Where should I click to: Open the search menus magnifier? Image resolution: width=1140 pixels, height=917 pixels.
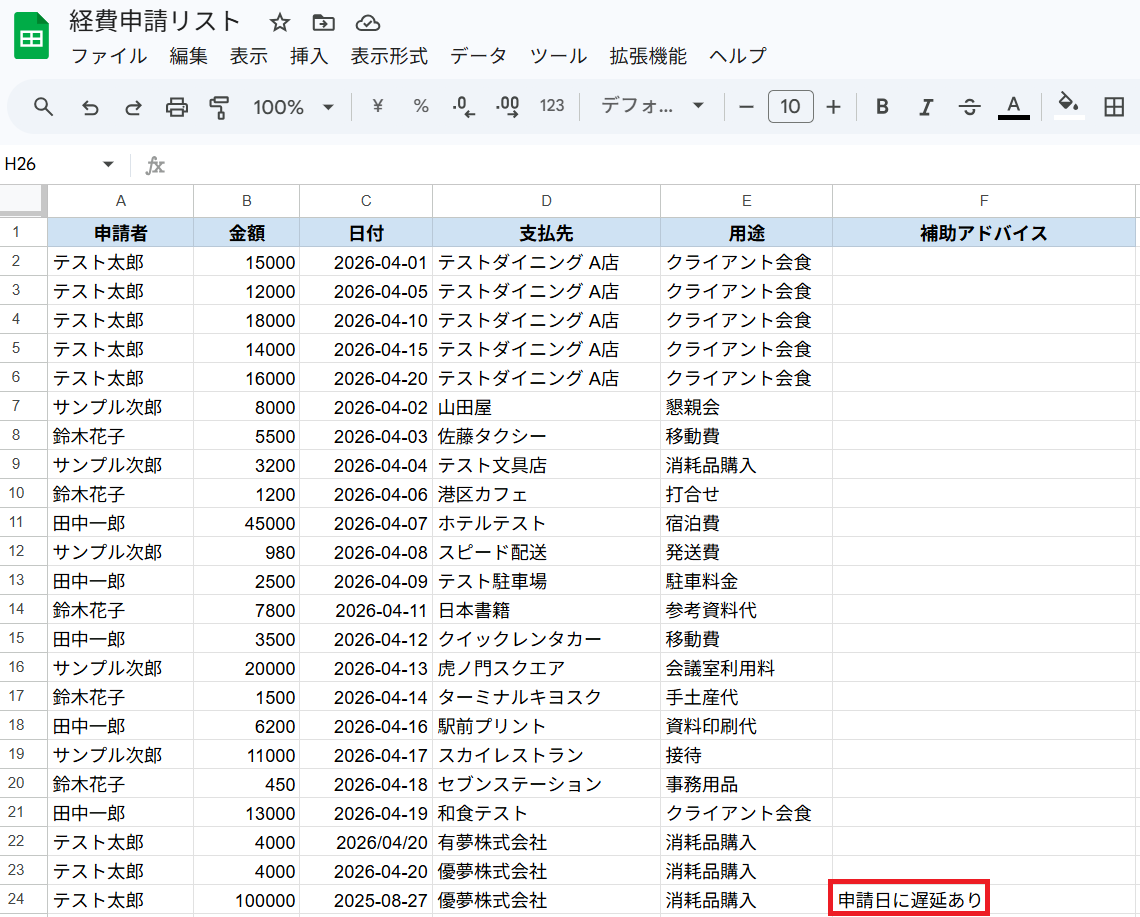pyautogui.click(x=44, y=107)
